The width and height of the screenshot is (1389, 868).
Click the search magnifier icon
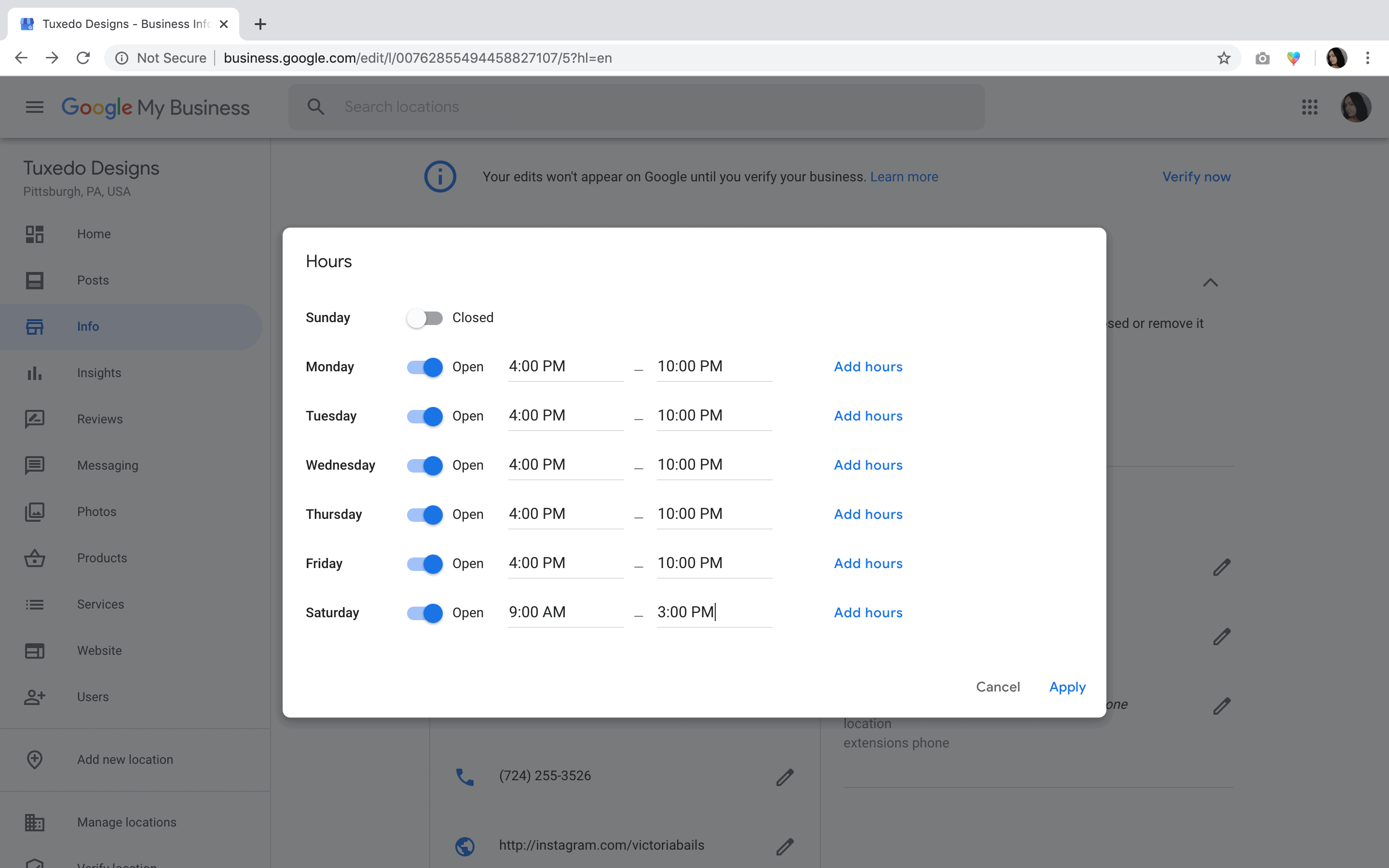(316, 108)
